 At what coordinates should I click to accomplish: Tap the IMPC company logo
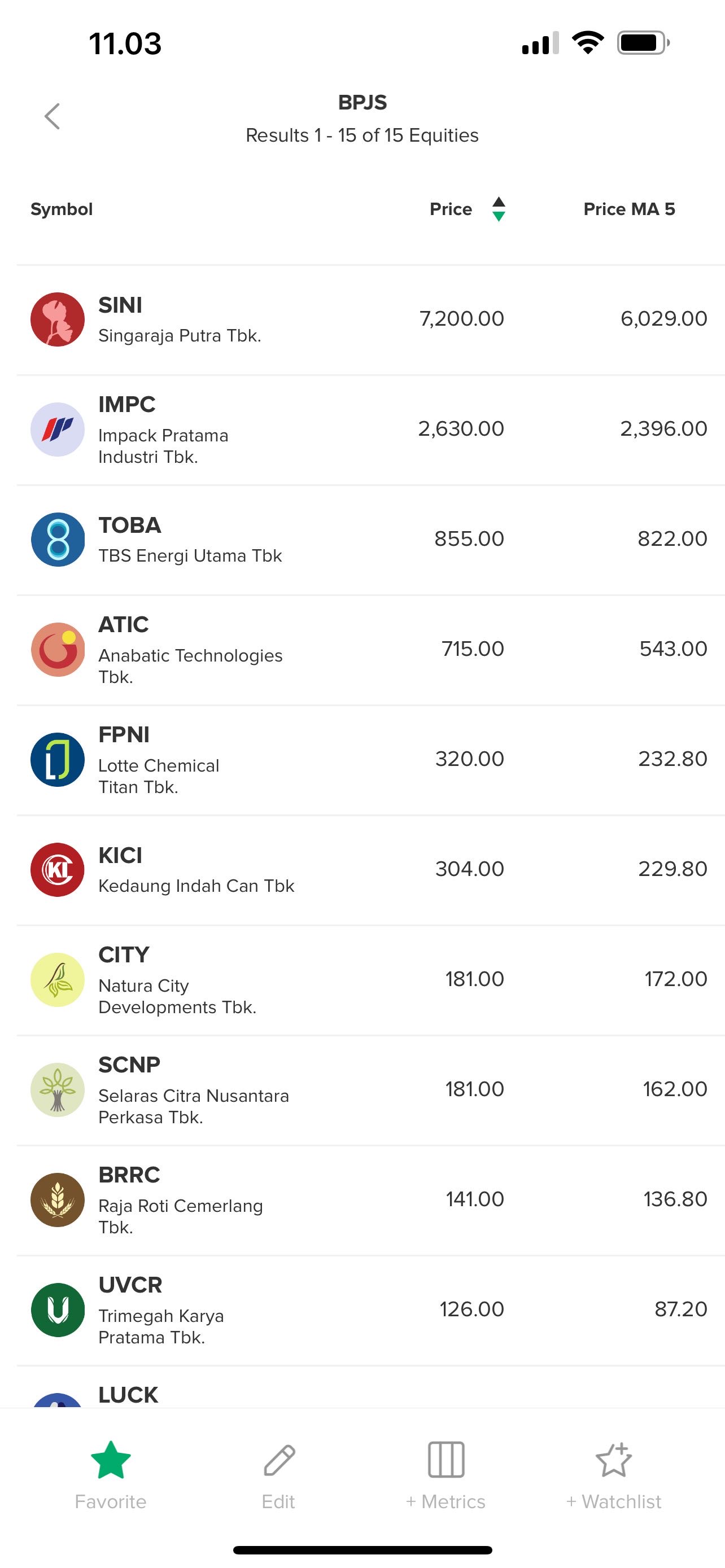tap(58, 430)
